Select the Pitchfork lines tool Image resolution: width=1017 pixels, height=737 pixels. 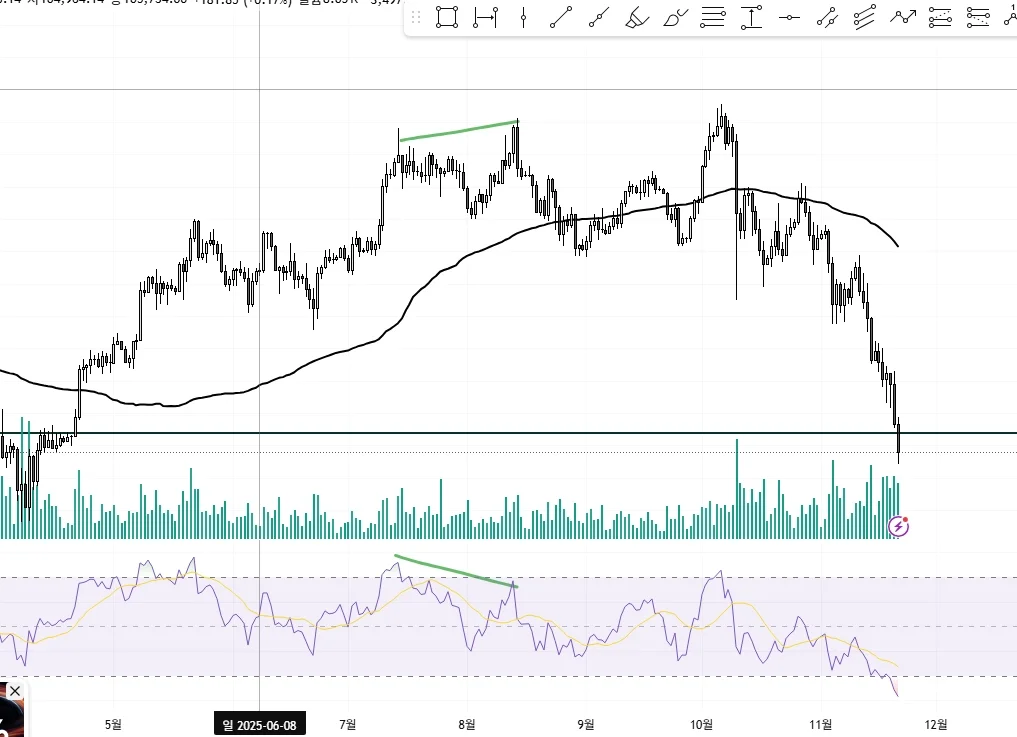[865, 18]
